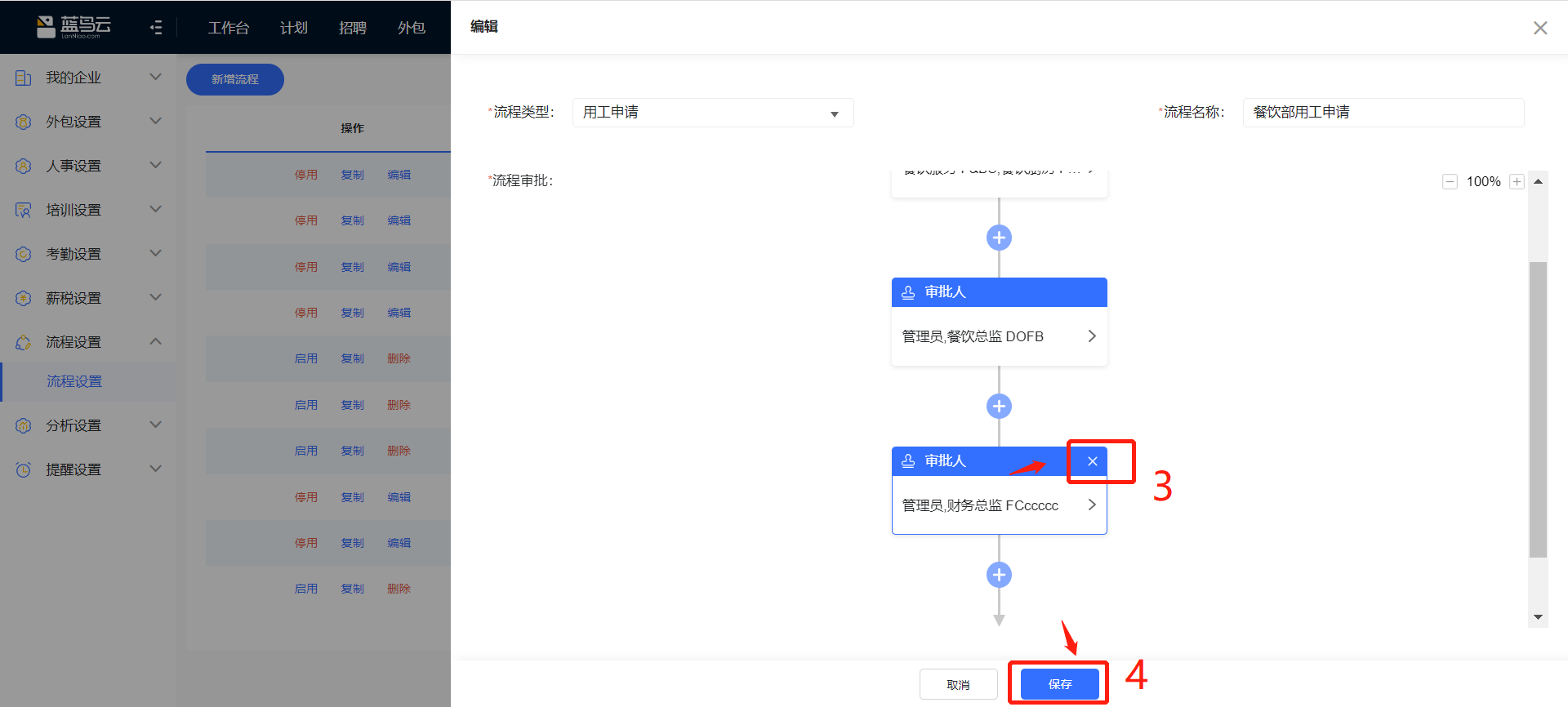Click the 新增流程 button
Screen dimensions: 1568x707
pos(235,79)
